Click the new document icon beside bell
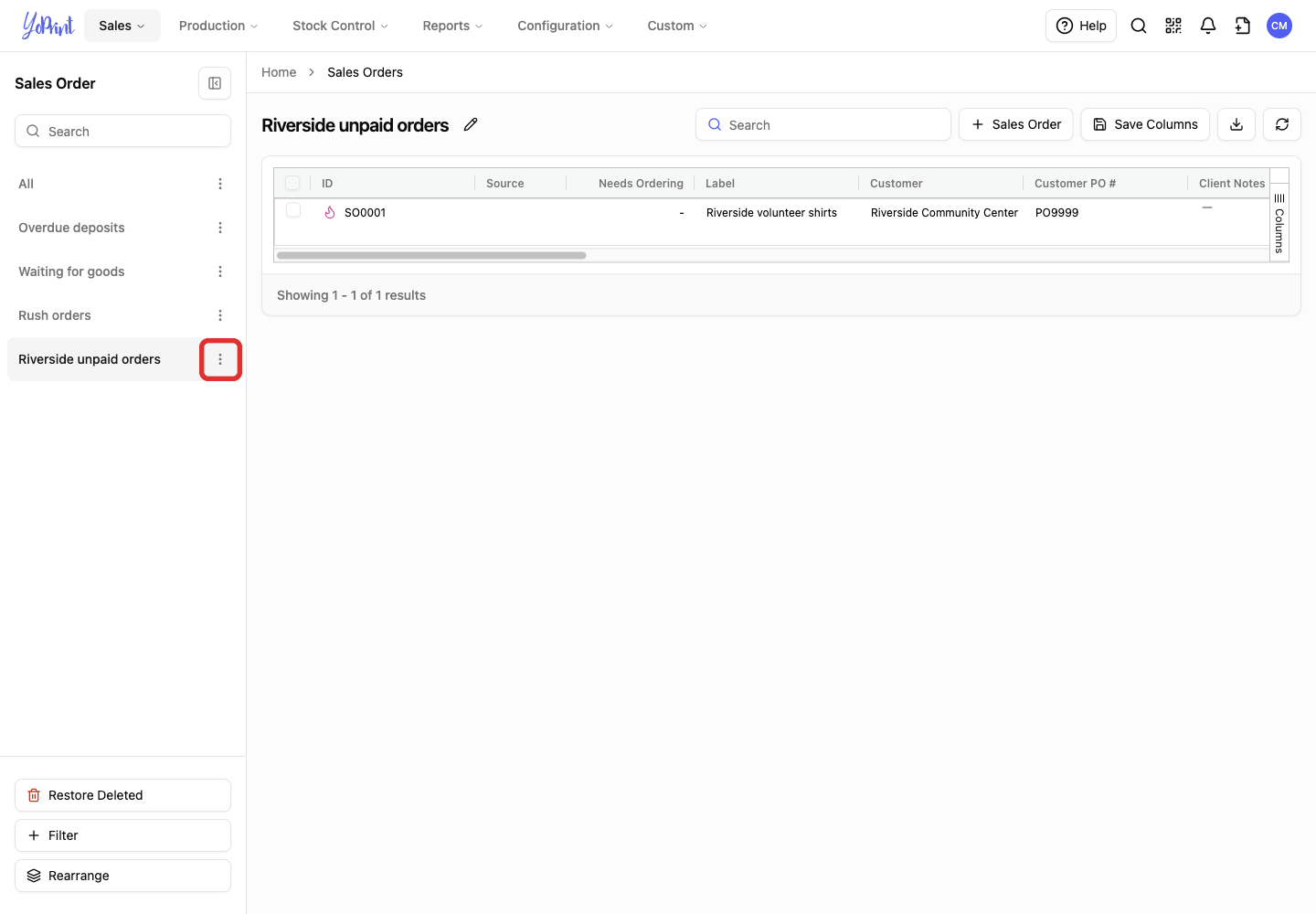The image size is (1316, 914). [x=1243, y=26]
